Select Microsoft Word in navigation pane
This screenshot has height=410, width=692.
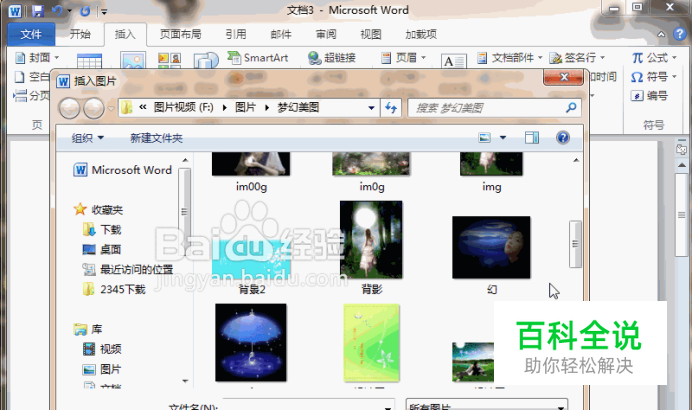point(123,170)
